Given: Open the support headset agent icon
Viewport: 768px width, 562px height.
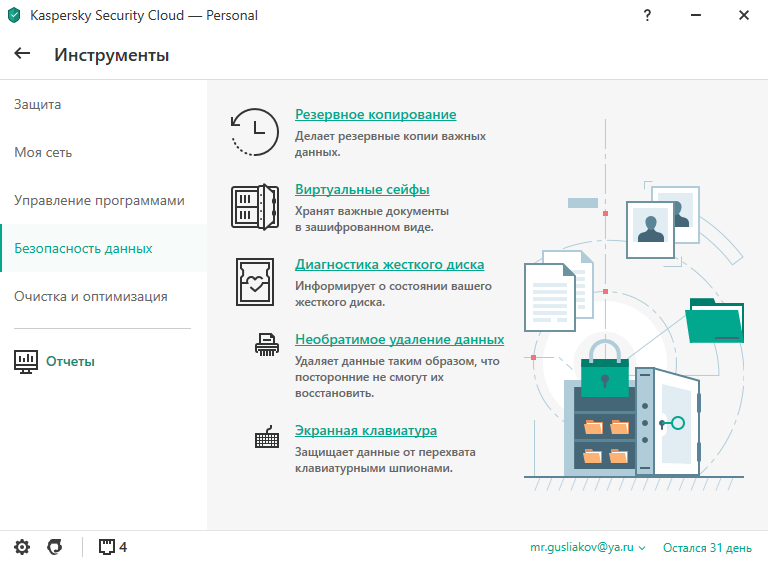Looking at the screenshot, I should click(55, 547).
